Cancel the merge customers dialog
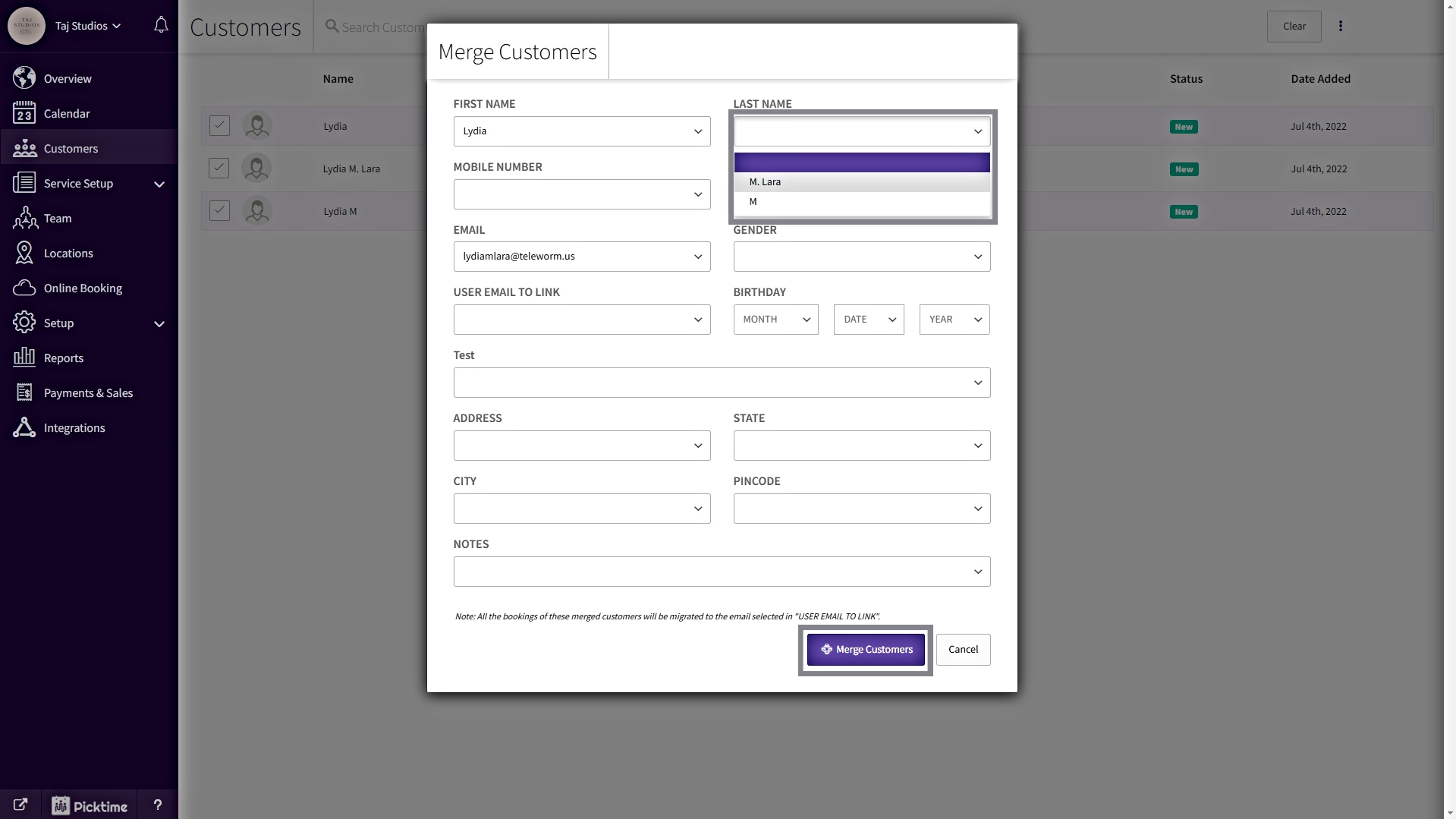This screenshot has width=1456, height=819. (963, 650)
